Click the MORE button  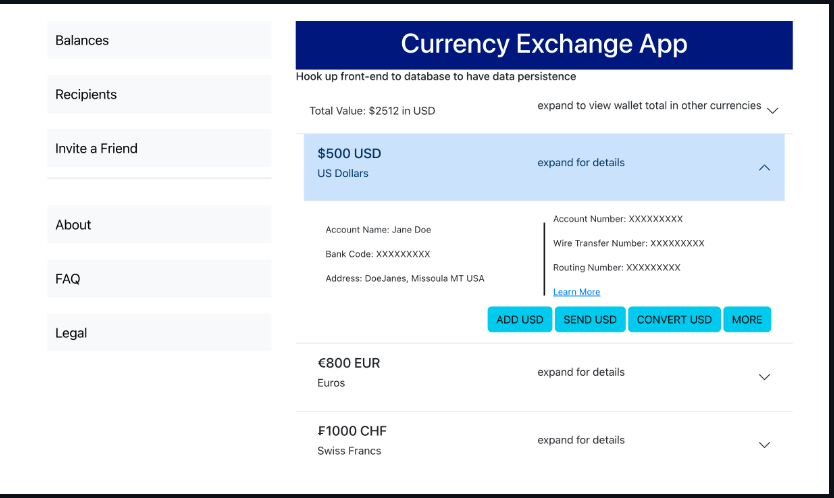click(747, 319)
